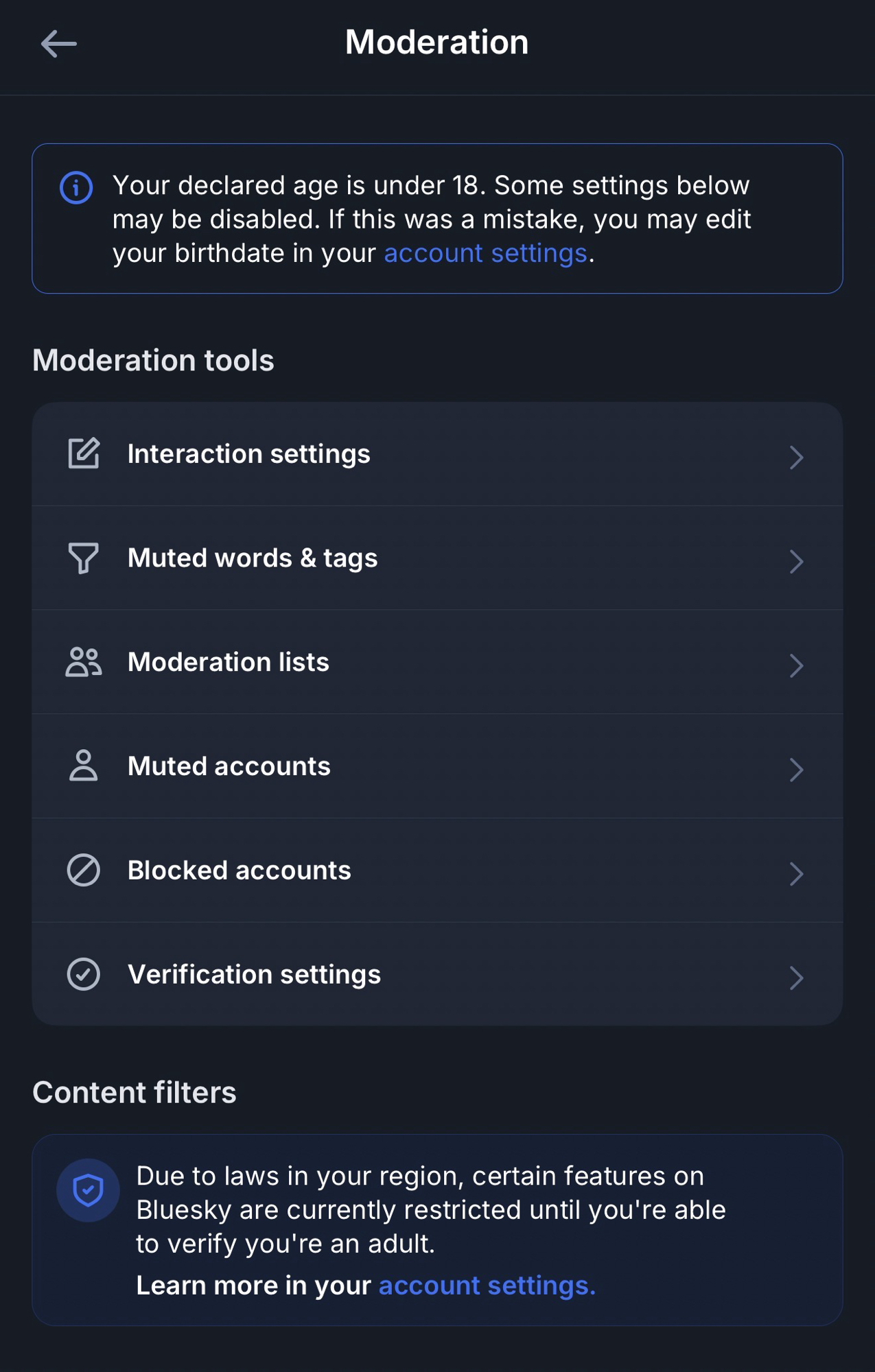Go back using the arrow icon
The width and height of the screenshot is (875, 1372).
coord(59,44)
